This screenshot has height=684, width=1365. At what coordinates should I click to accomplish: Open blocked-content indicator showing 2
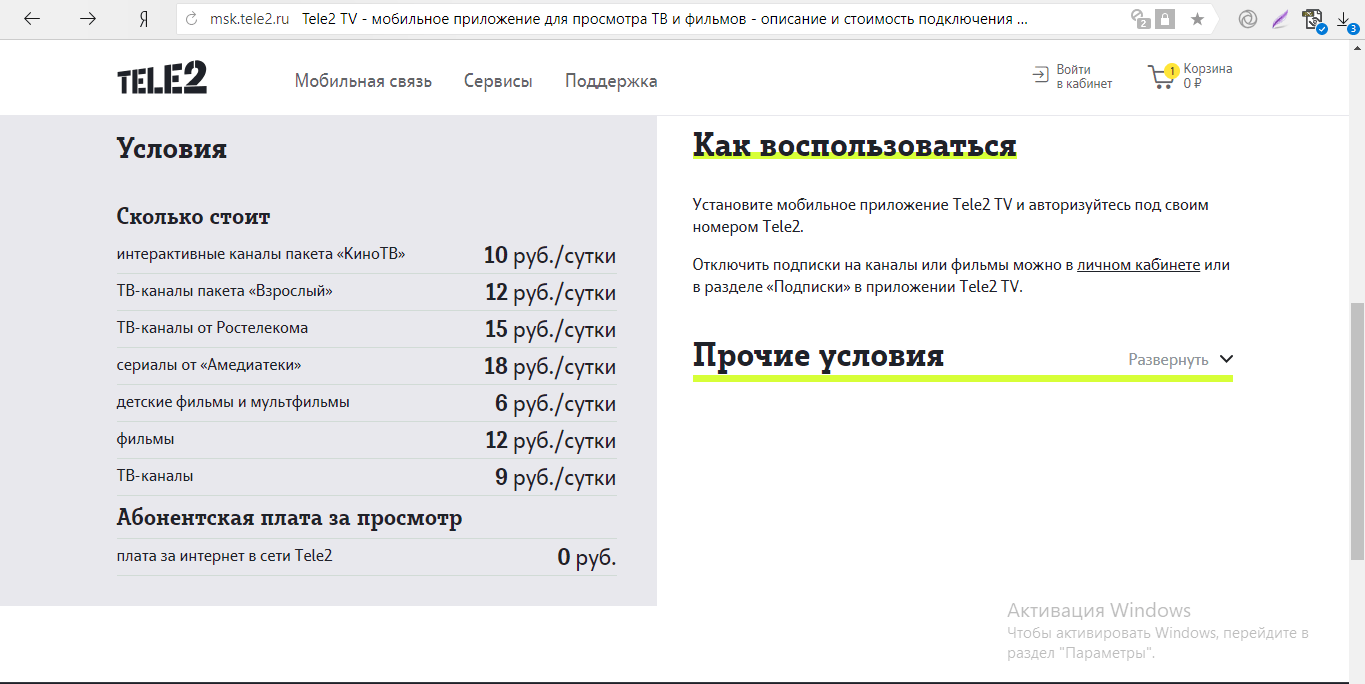[1140, 19]
